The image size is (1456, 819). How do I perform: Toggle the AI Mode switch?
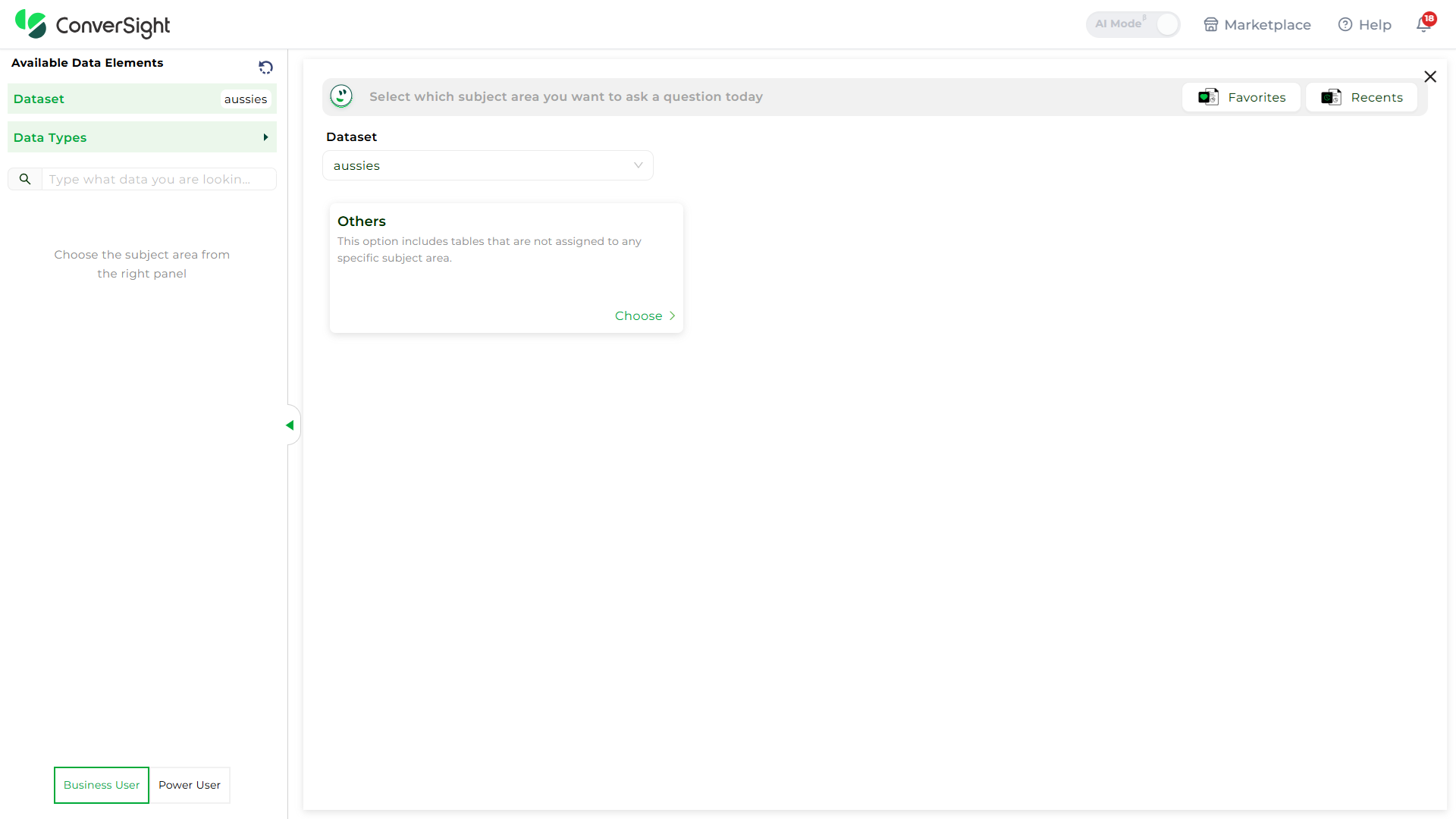[1133, 24]
